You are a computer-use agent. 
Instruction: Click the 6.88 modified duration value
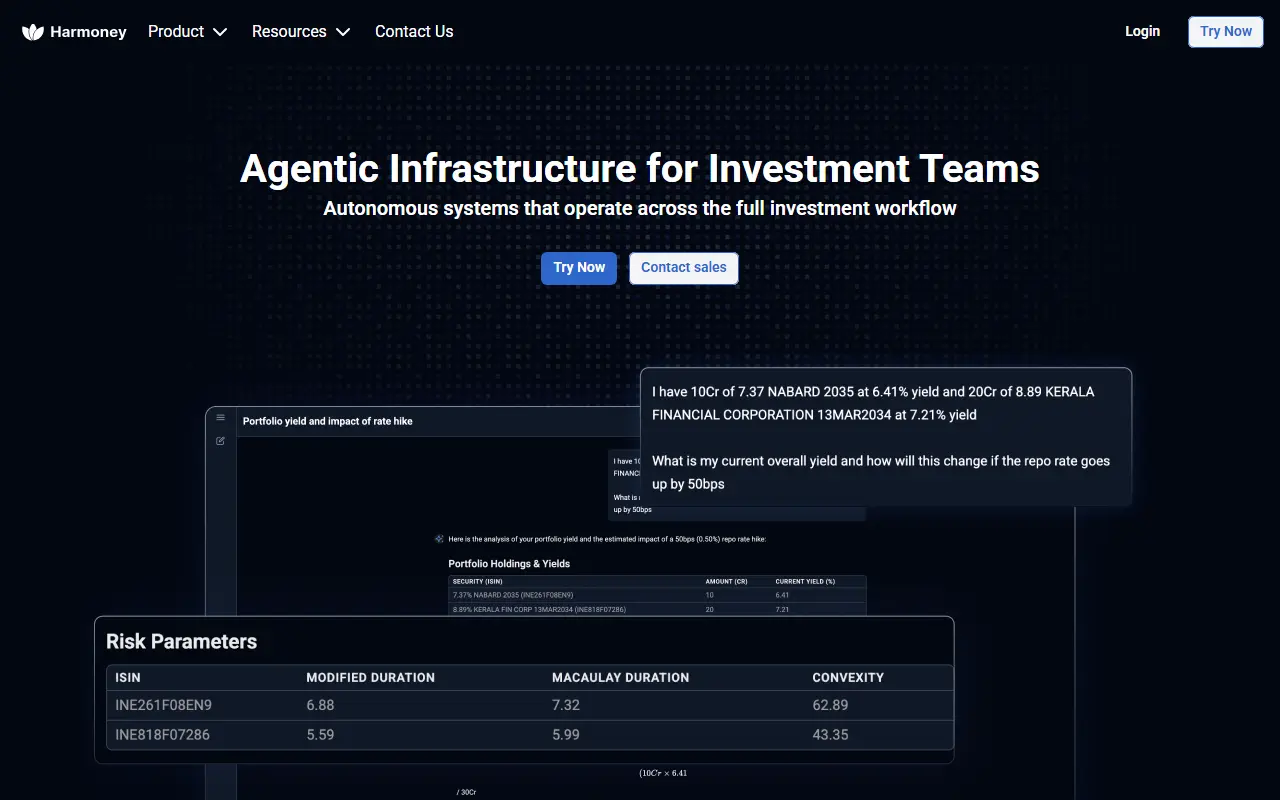(320, 705)
